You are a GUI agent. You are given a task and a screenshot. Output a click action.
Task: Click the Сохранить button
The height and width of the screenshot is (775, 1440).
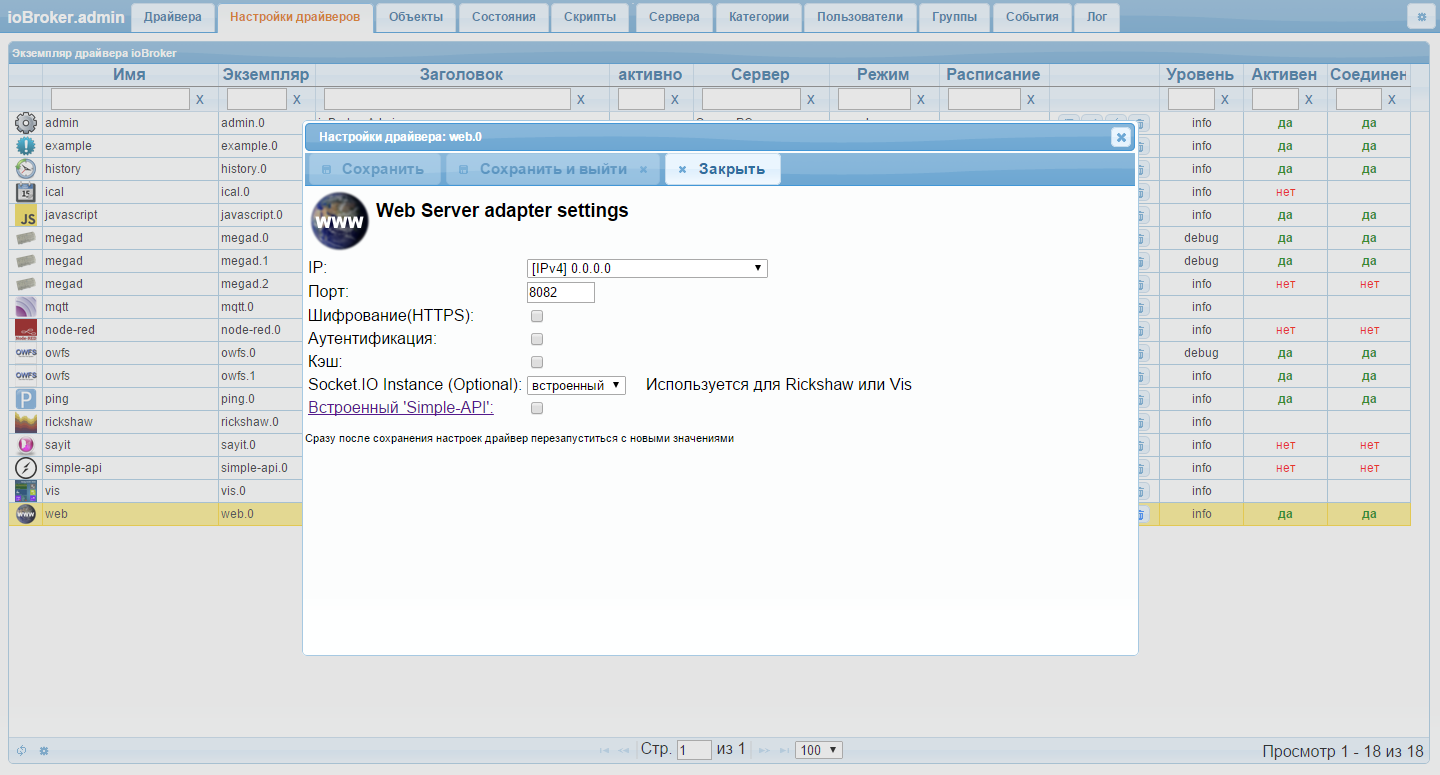[374, 169]
